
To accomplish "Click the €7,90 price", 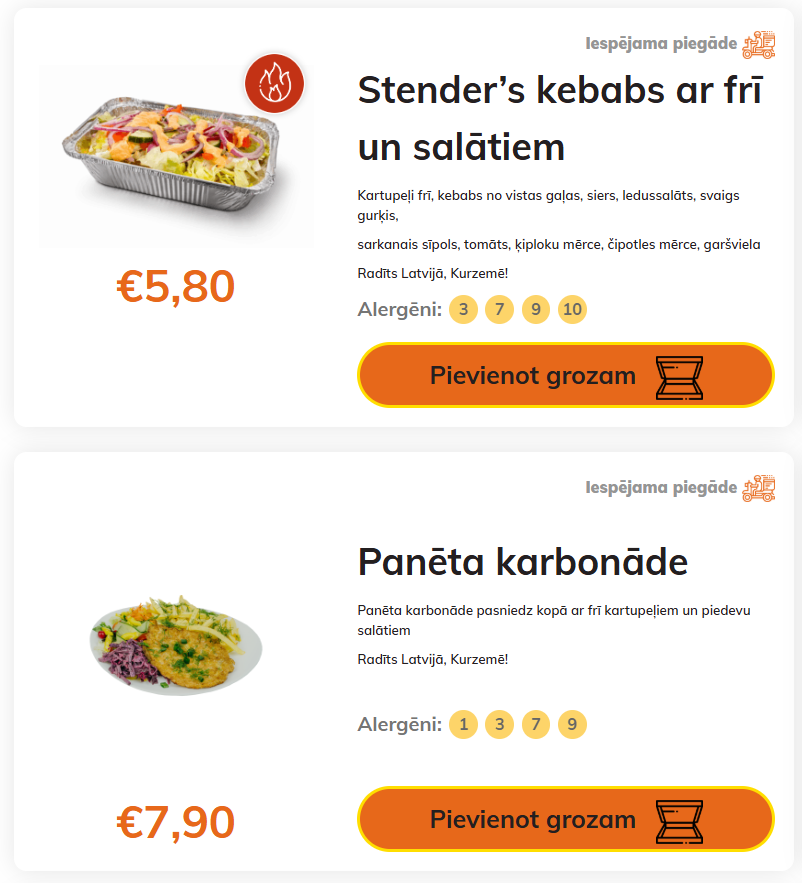I will point(176,822).
